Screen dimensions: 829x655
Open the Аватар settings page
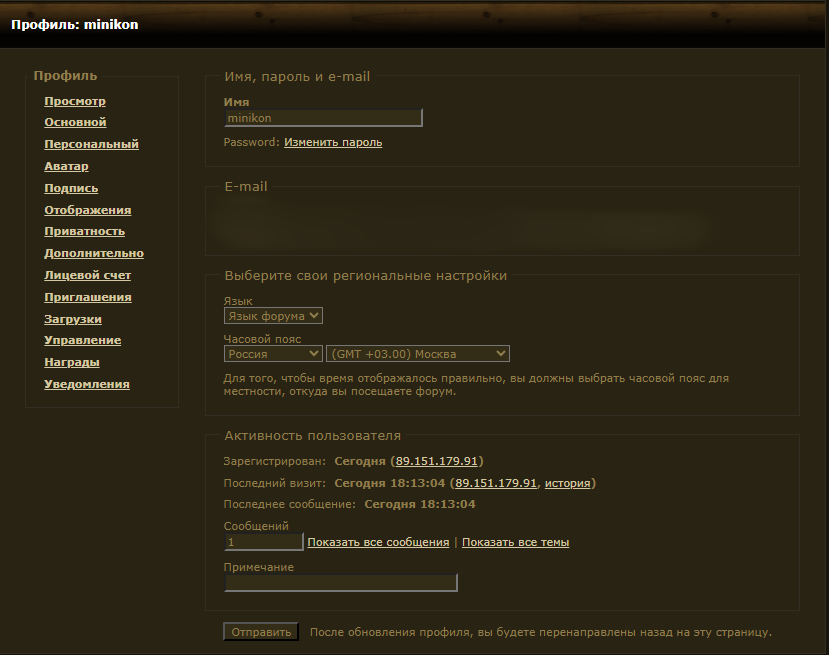coord(66,166)
